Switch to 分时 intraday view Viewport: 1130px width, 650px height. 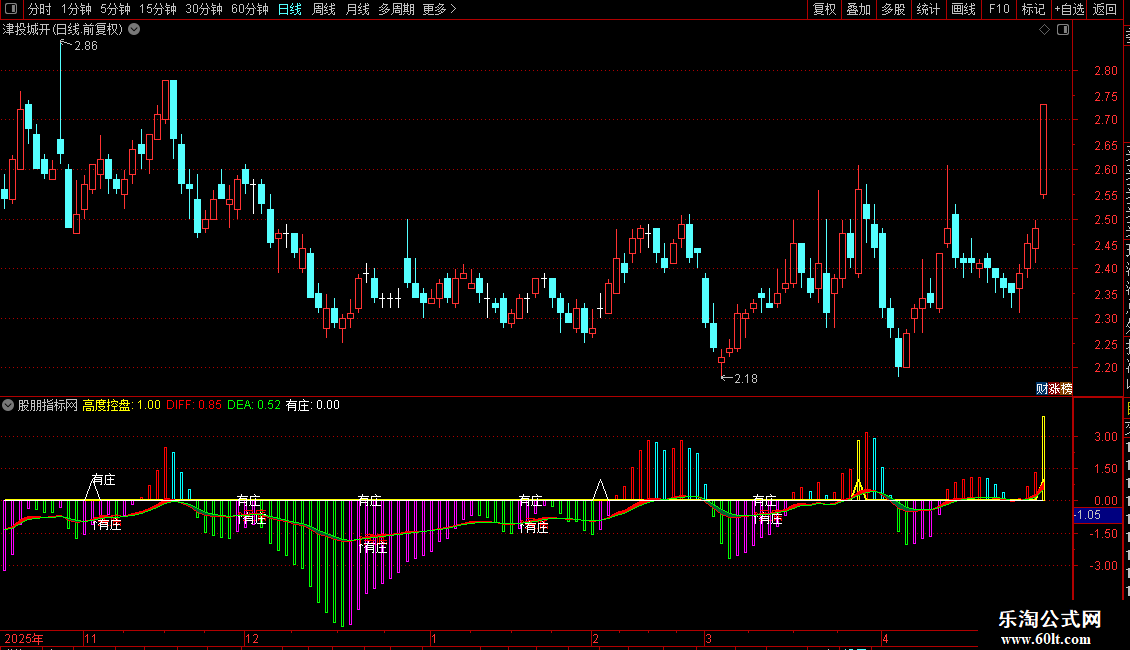[40, 9]
